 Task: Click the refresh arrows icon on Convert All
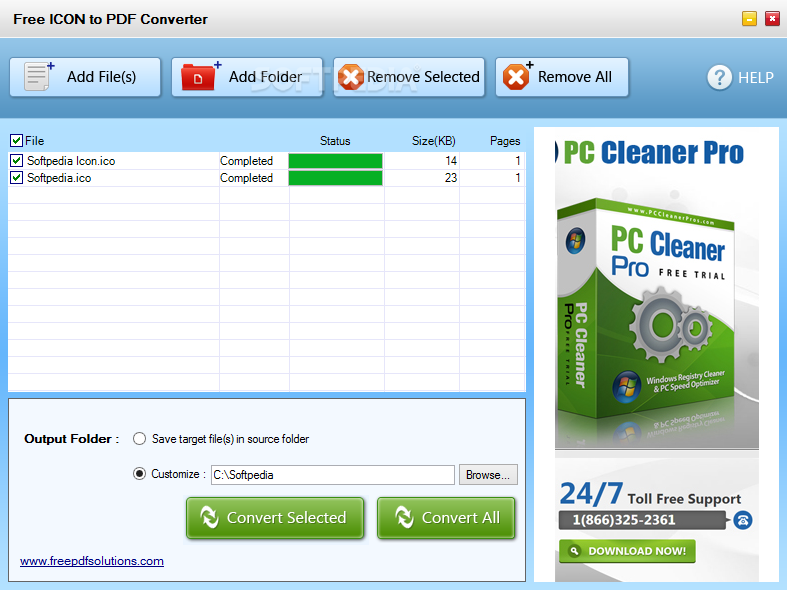coord(404,517)
